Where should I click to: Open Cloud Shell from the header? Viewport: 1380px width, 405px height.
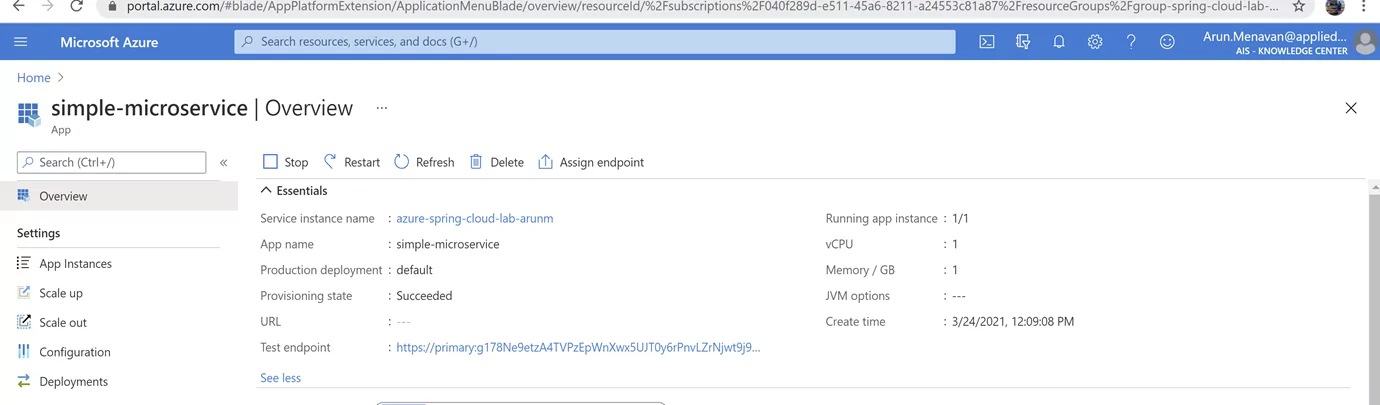(987, 42)
